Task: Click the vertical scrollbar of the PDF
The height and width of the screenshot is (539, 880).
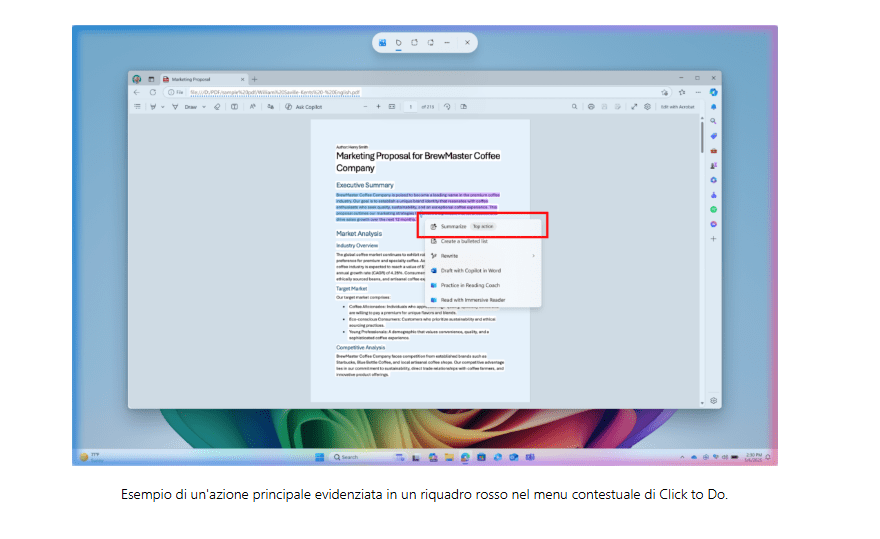Action: point(702,136)
